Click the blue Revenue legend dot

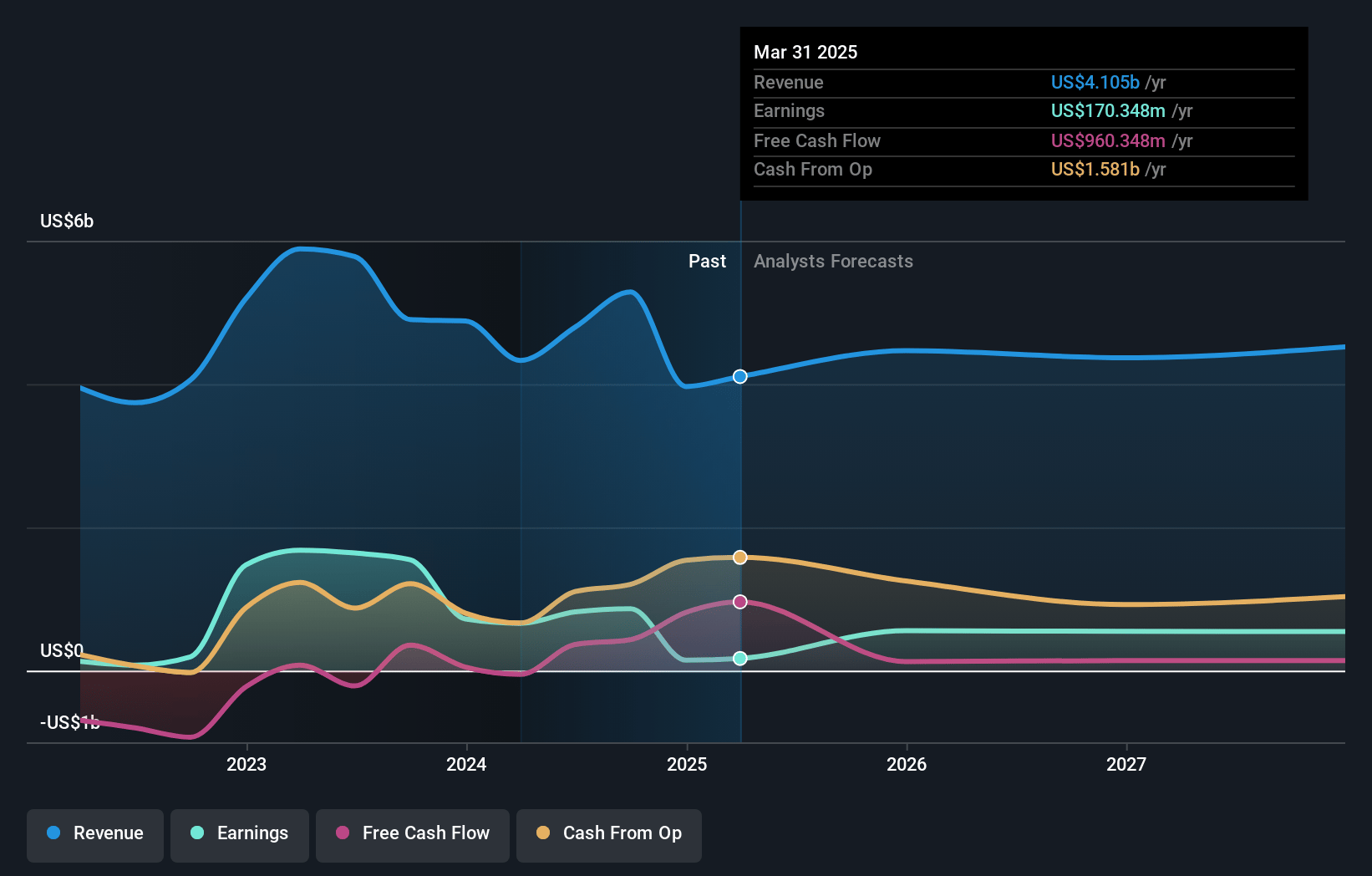pos(53,833)
